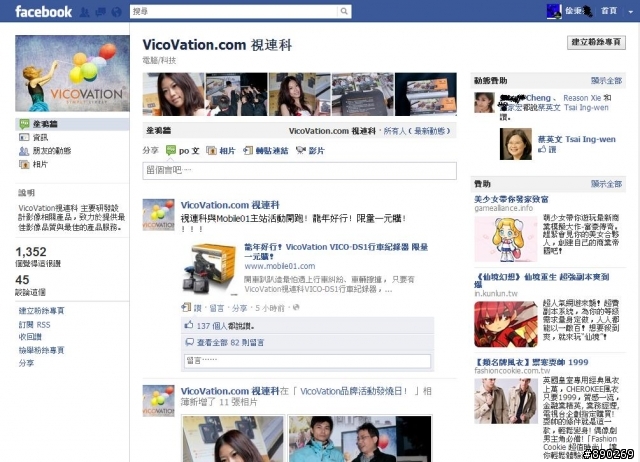
Task: Click the trench coat ad image
Action: pos(506,401)
